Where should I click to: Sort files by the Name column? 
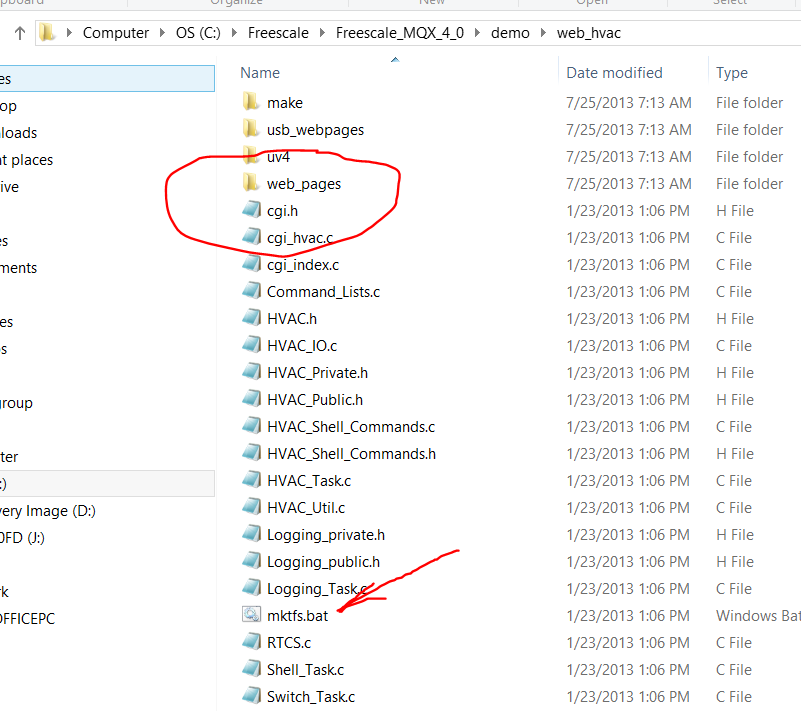click(260, 73)
